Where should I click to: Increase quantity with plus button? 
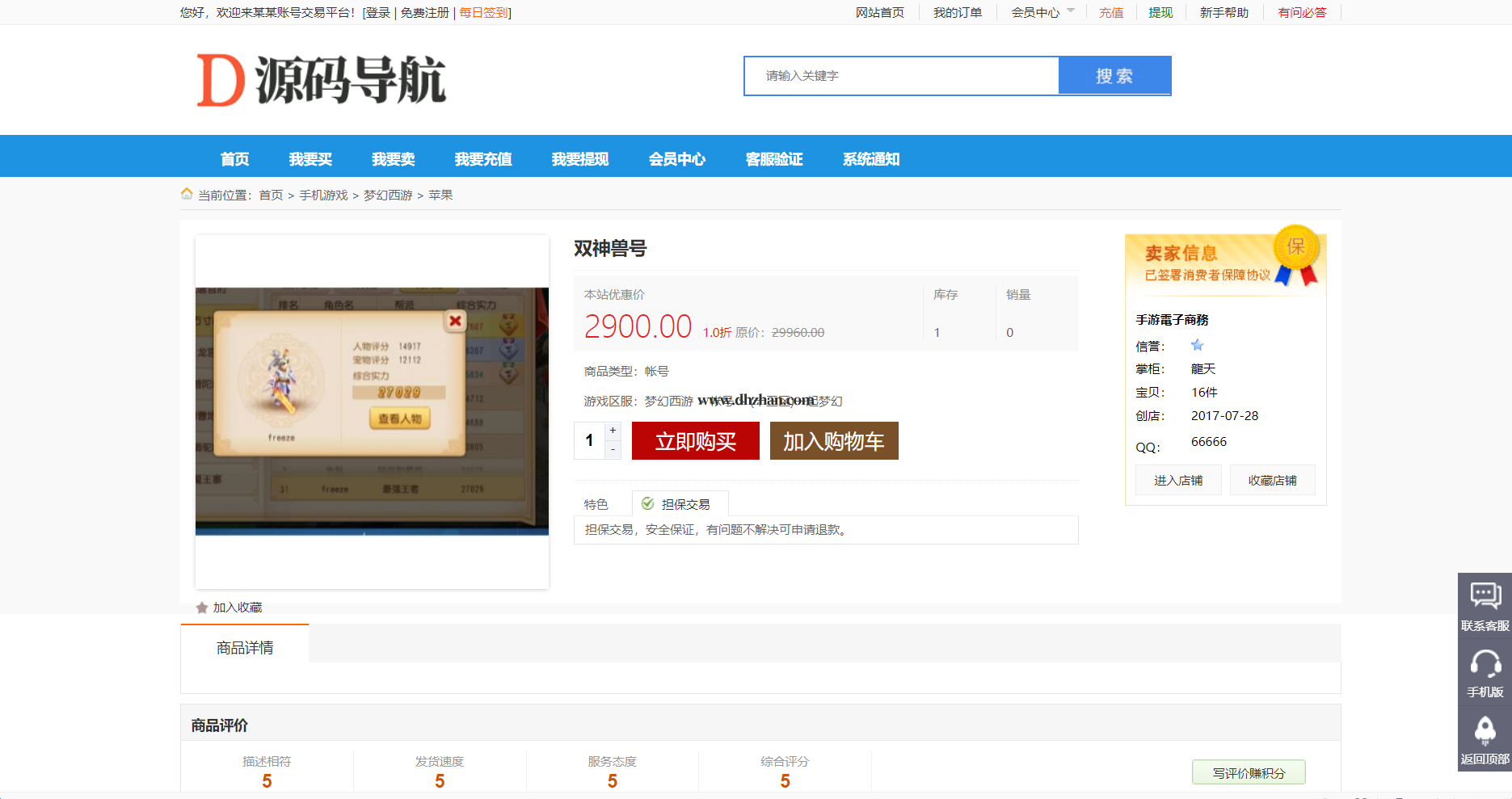click(x=613, y=431)
